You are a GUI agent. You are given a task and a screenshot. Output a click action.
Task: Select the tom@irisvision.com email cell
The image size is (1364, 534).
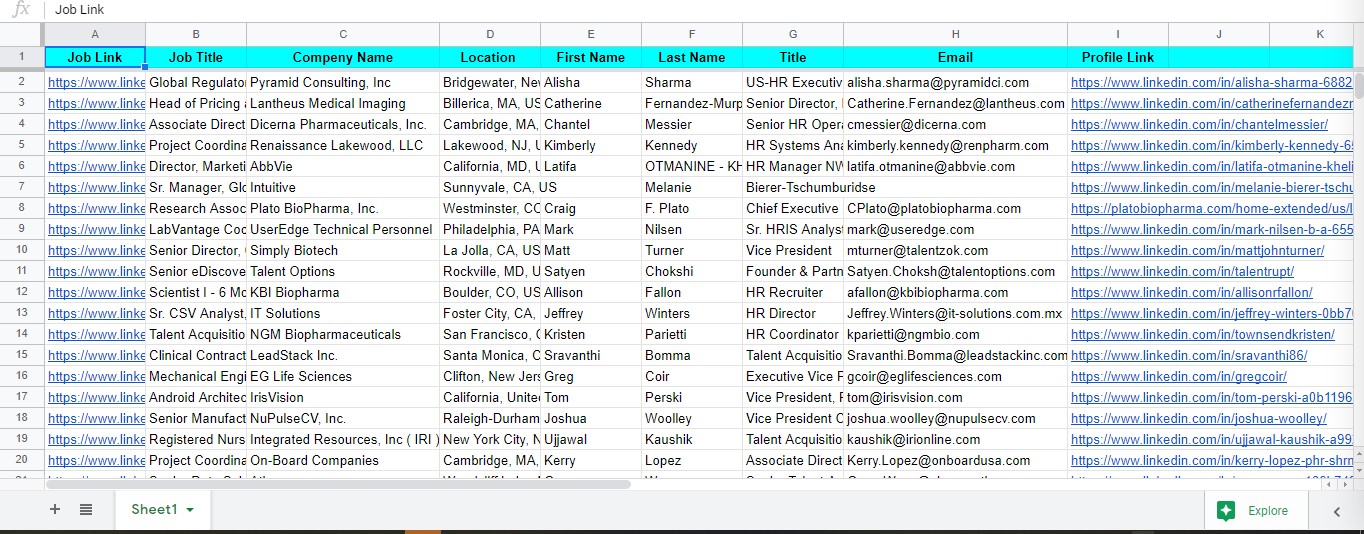coord(955,397)
